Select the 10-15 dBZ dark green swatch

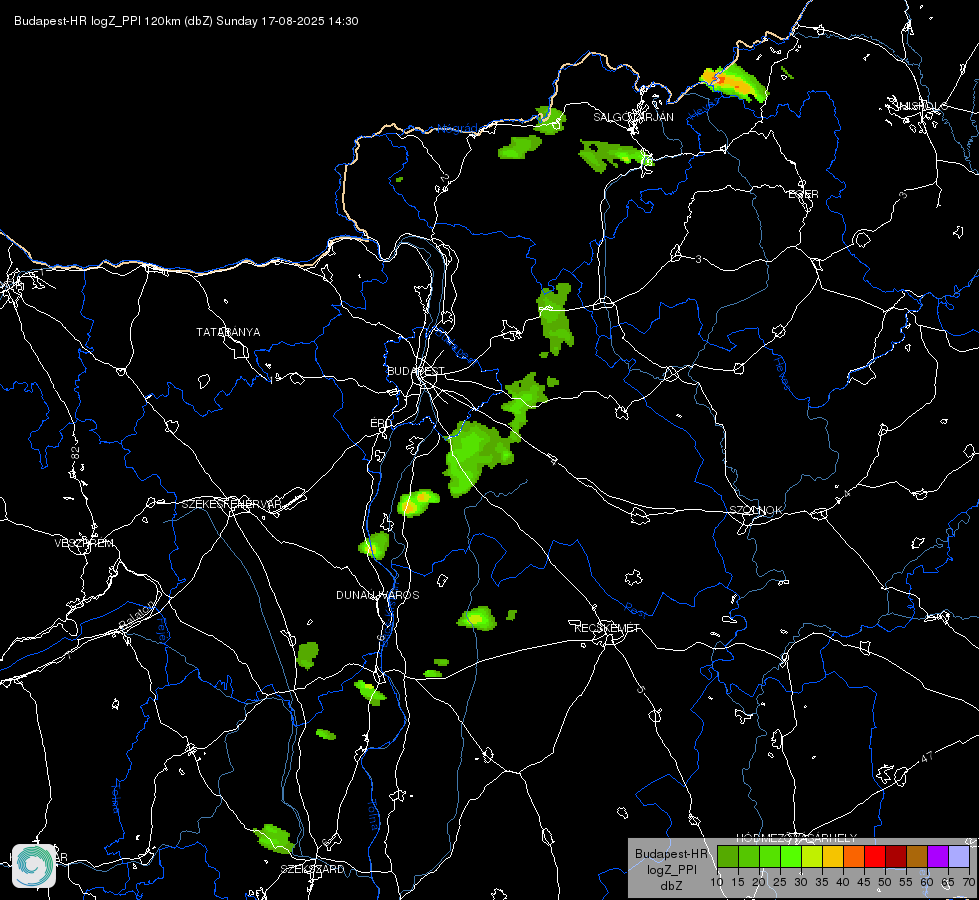728,857
